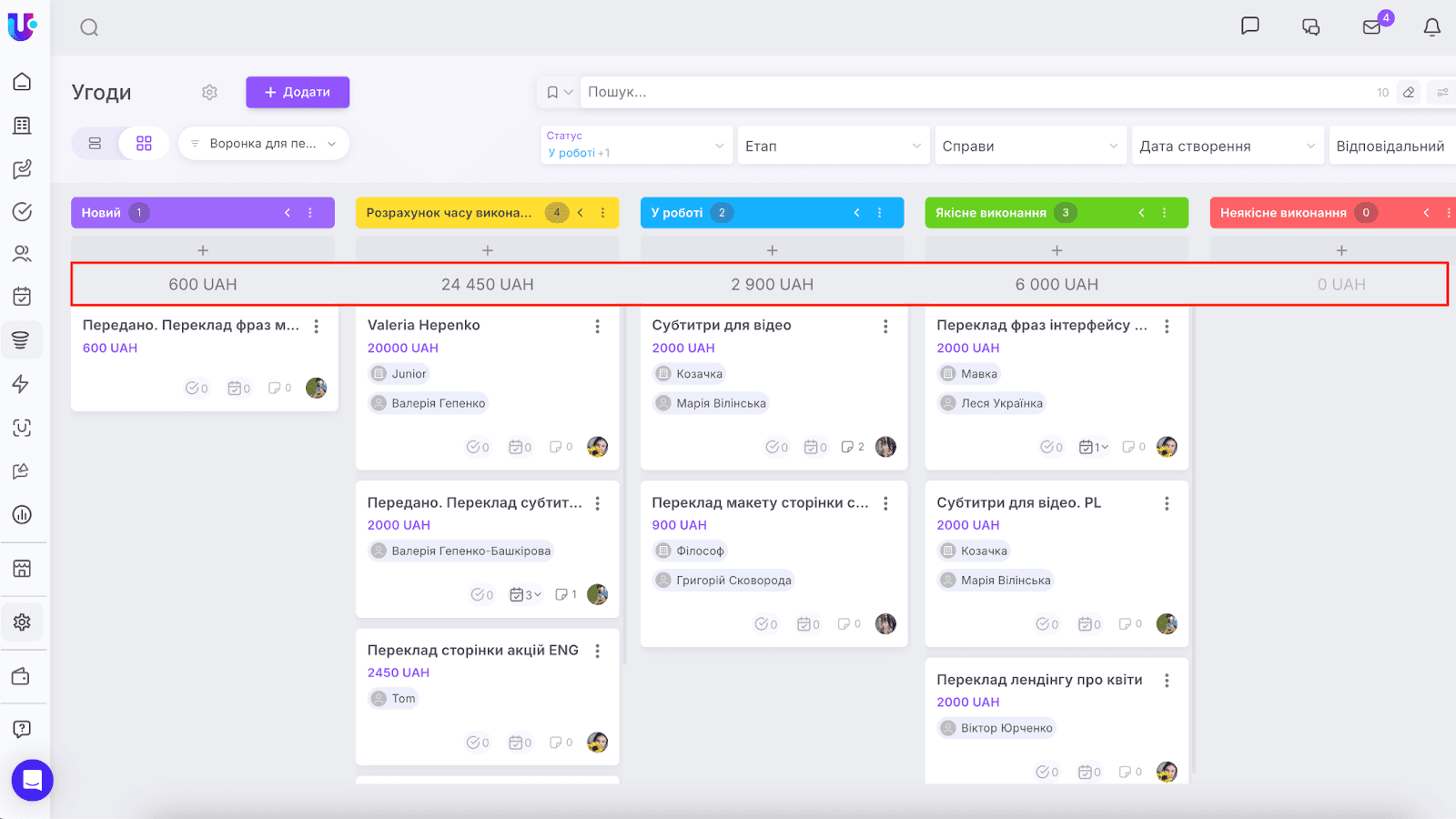The image size is (1456, 819).
Task: Clear search with the eraser icon
Action: [x=1409, y=92]
